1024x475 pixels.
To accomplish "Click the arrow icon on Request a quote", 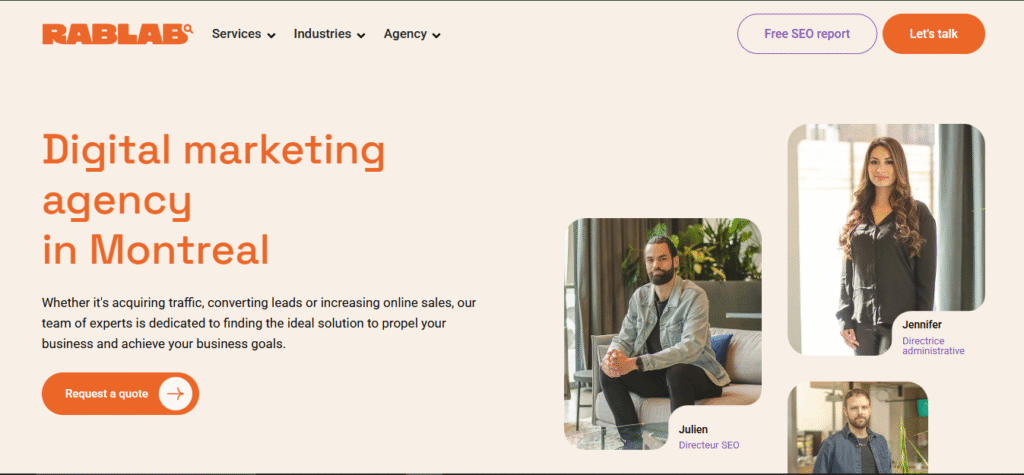I will coord(176,394).
